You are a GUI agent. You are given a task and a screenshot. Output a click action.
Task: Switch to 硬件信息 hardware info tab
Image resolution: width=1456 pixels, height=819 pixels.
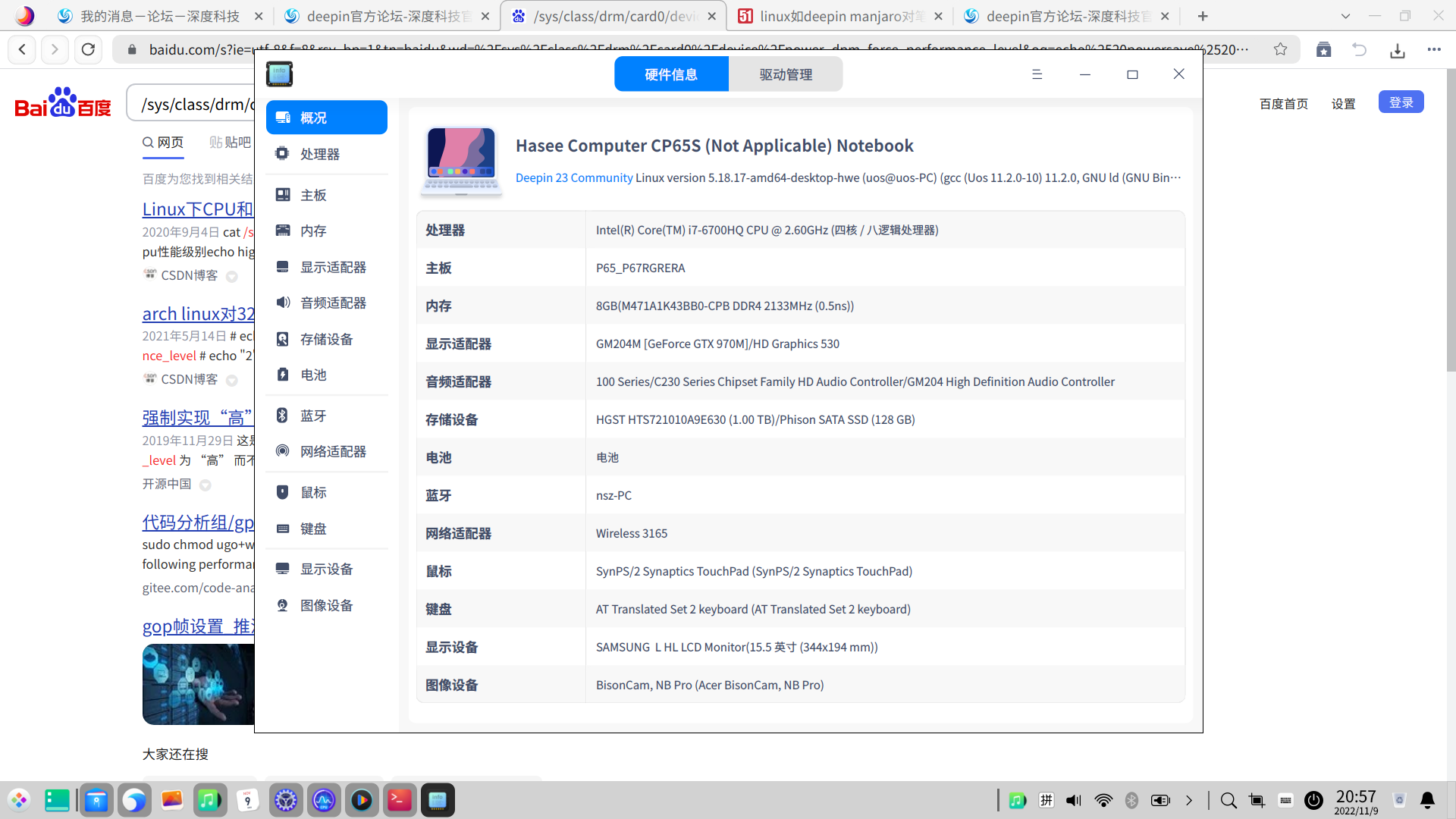tap(671, 74)
